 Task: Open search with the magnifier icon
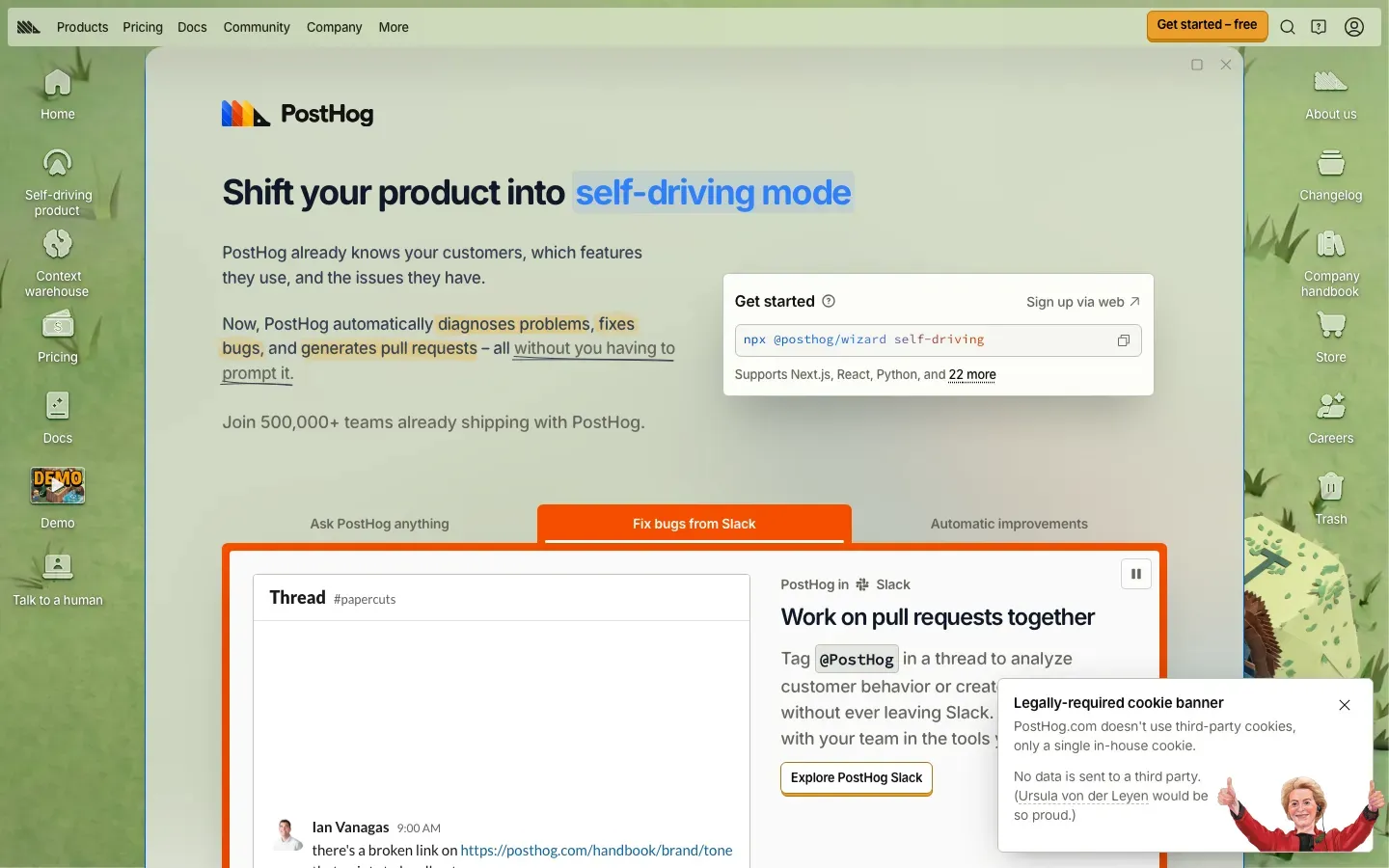[x=1288, y=27]
